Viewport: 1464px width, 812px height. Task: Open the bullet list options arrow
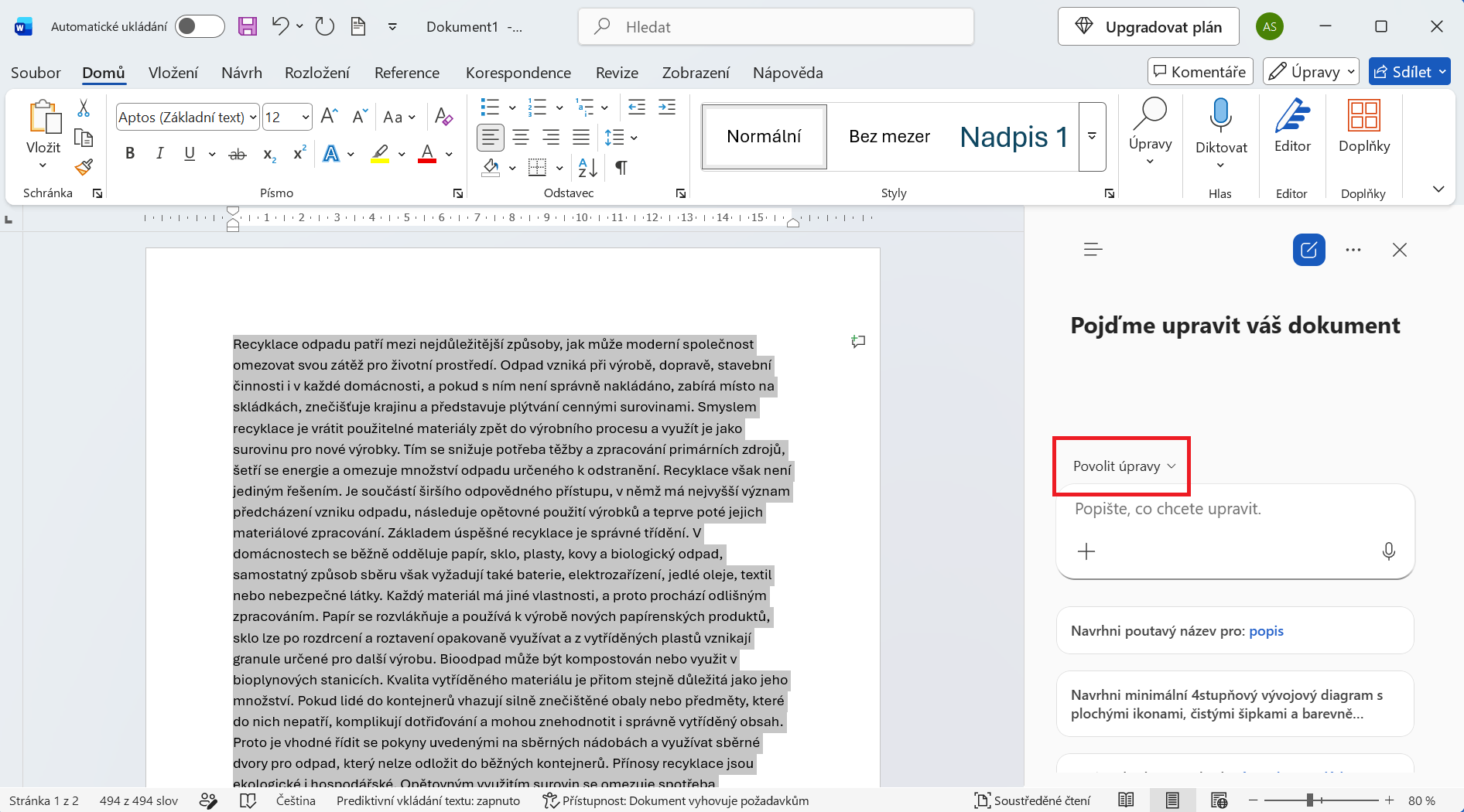(x=511, y=107)
